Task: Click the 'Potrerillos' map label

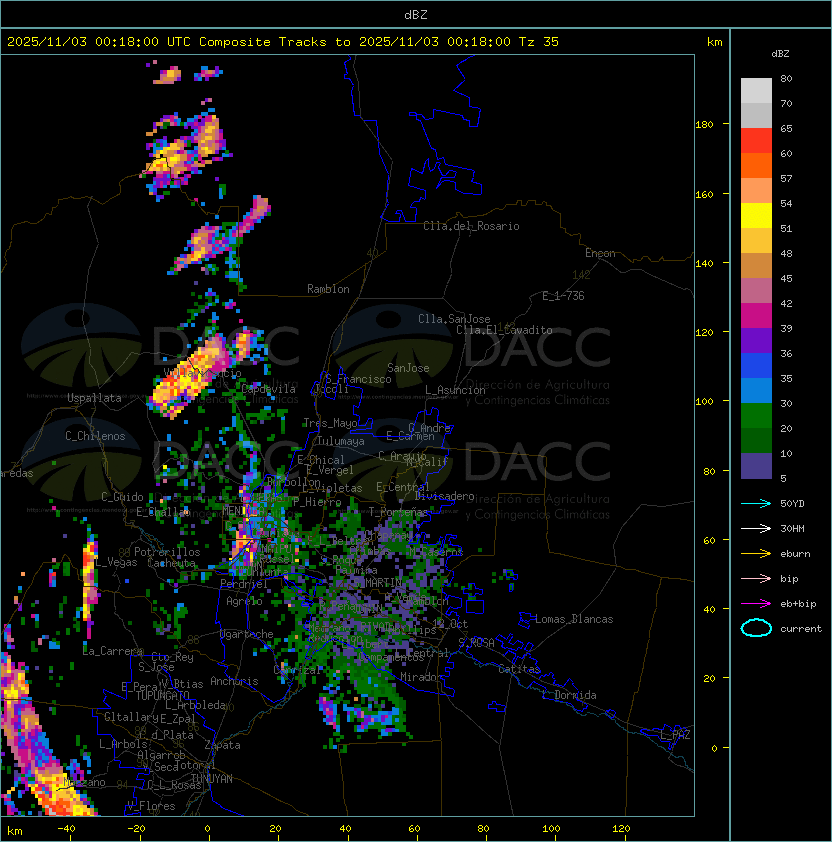Action: point(167,552)
